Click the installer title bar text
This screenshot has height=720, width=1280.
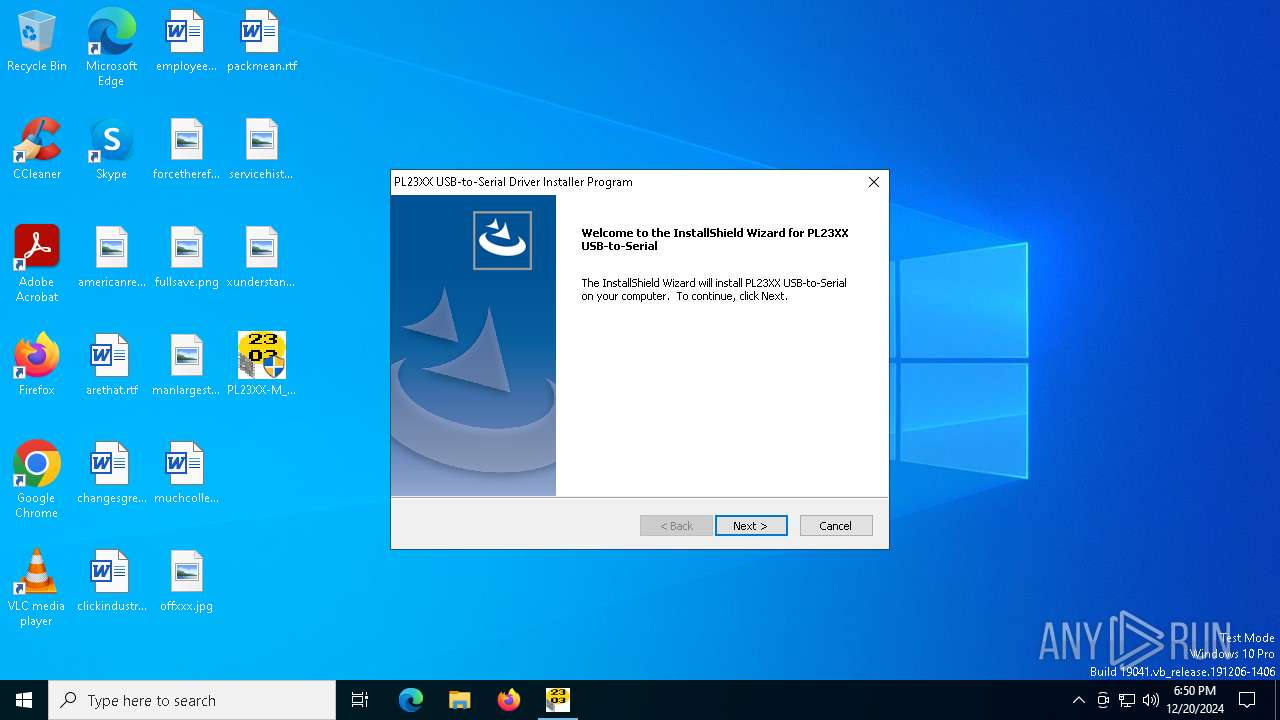pyautogui.click(x=513, y=182)
